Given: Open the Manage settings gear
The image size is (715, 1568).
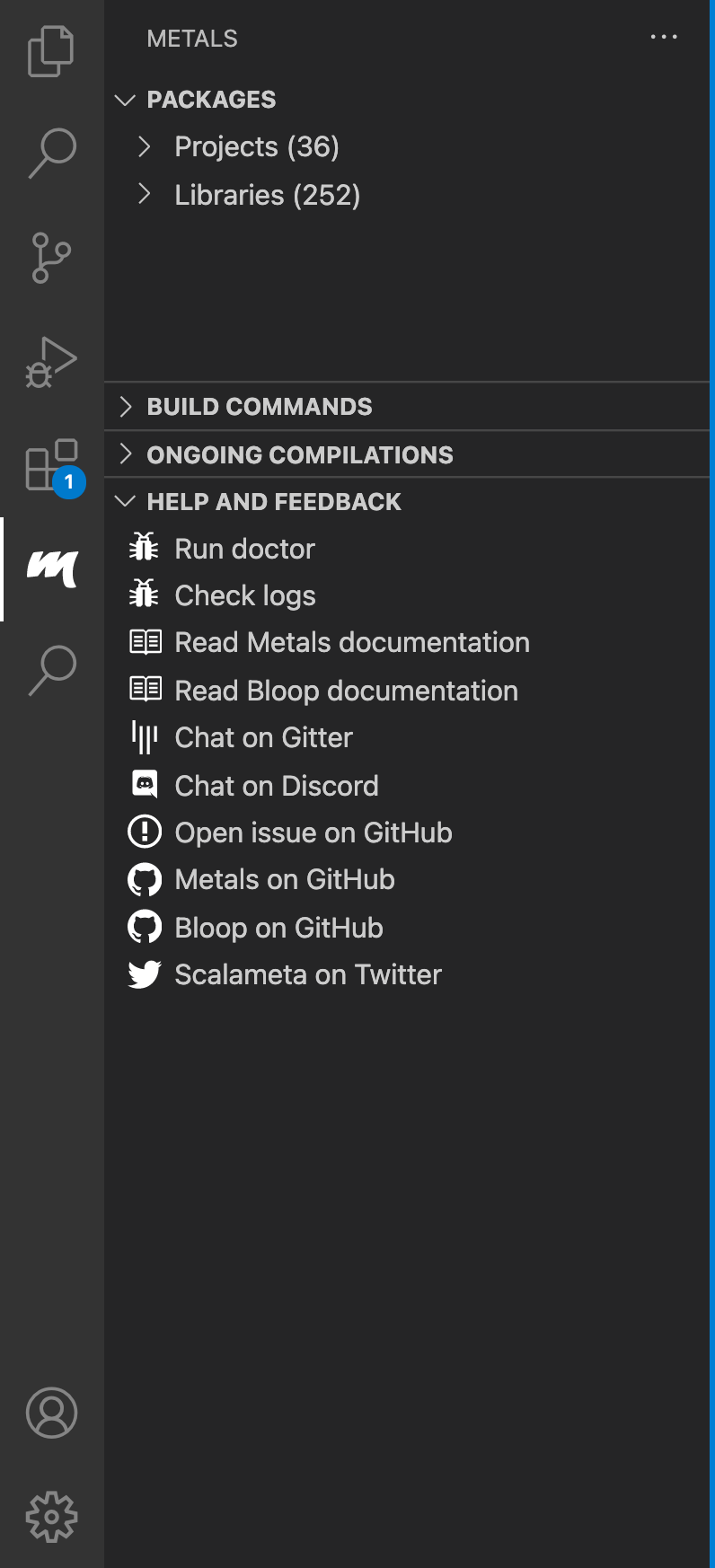Looking at the screenshot, I should click(x=50, y=1517).
